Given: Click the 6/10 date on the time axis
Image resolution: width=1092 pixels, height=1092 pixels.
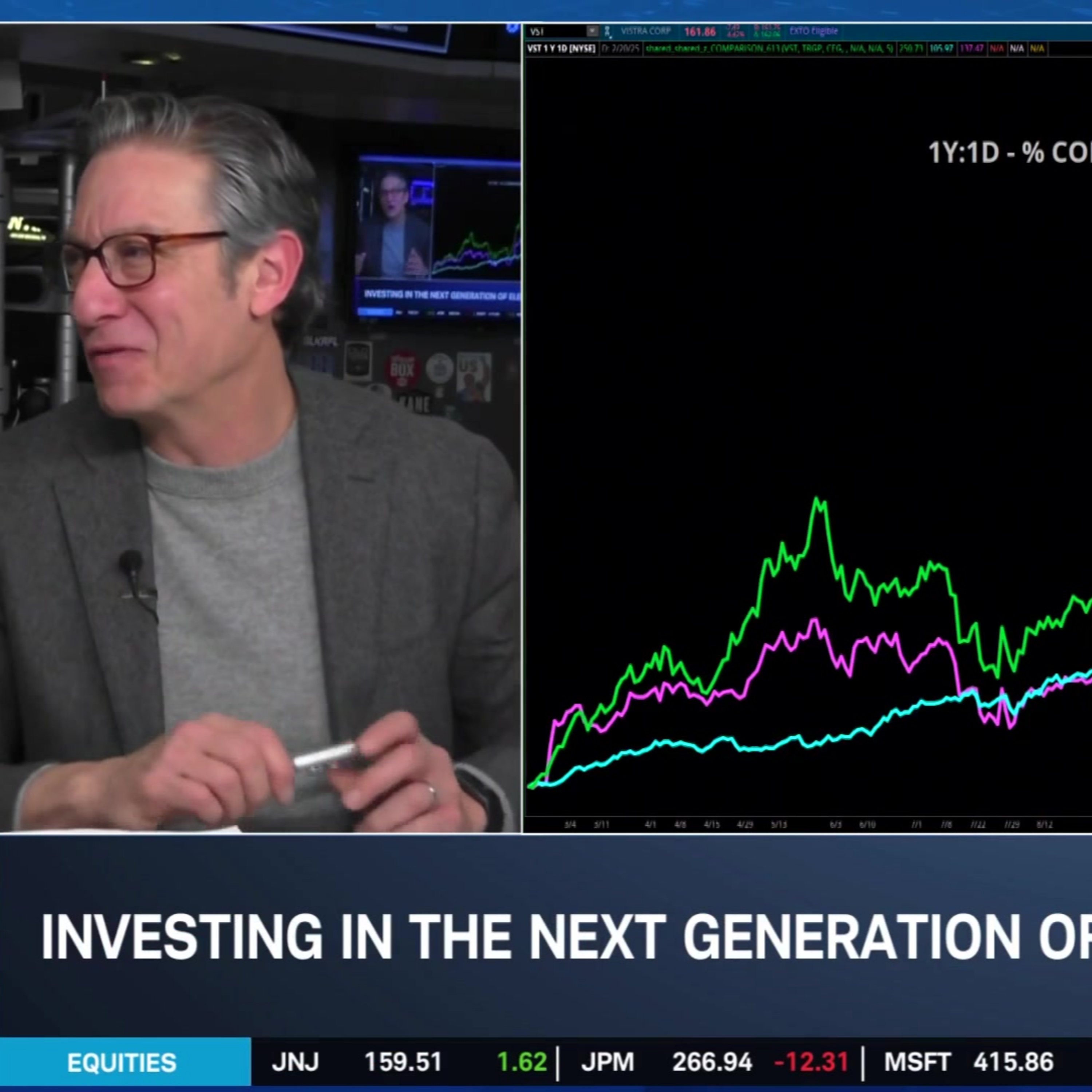Looking at the screenshot, I should pyautogui.click(x=867, y=825).
